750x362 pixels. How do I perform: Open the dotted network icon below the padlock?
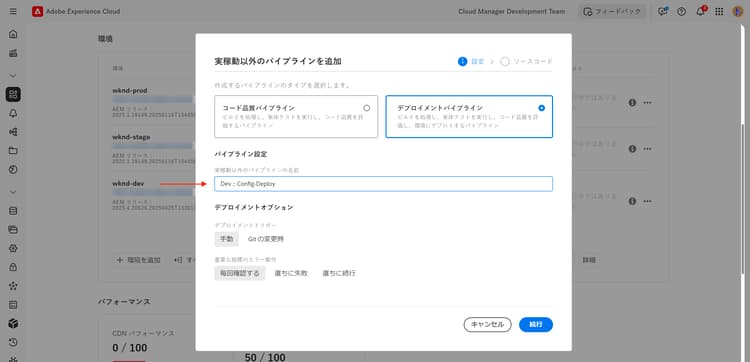(13, 286)
